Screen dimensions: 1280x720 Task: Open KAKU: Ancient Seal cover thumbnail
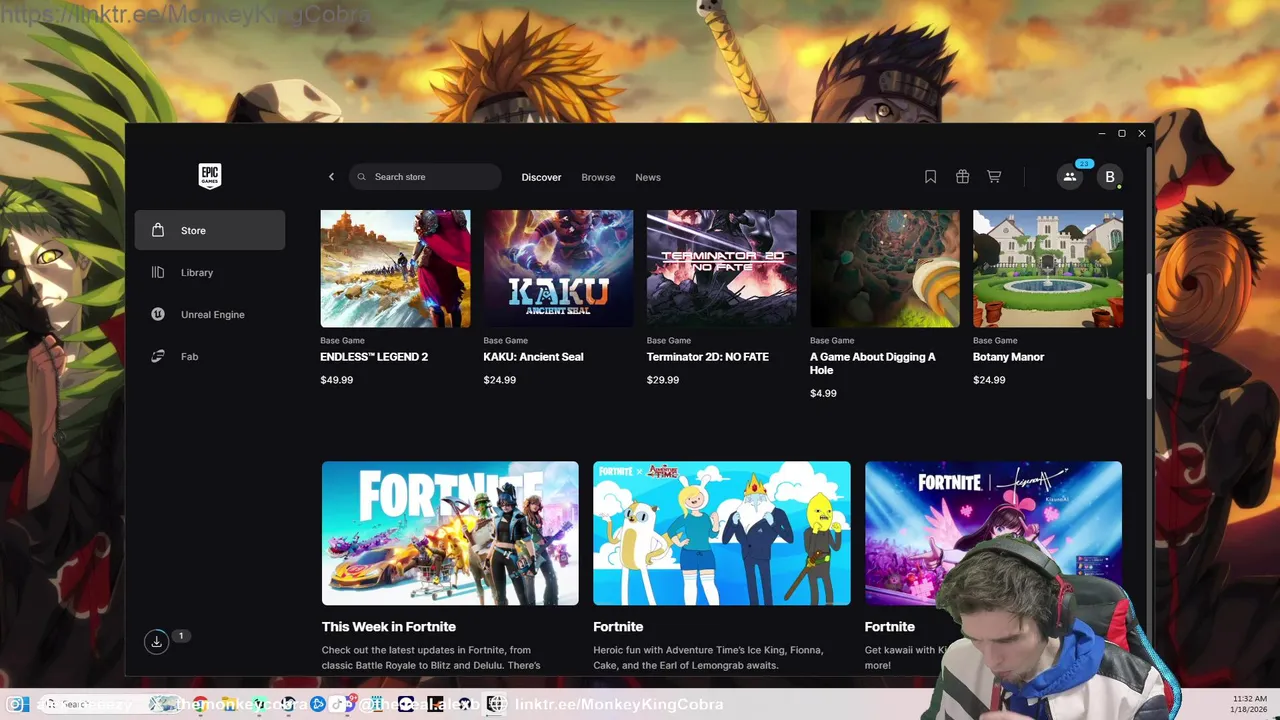[558, 268]
